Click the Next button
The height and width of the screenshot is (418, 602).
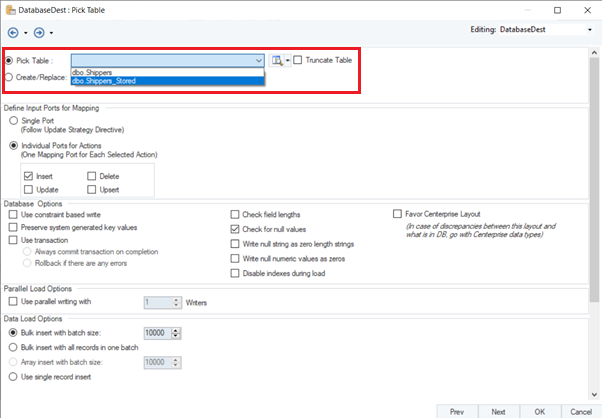pyautogui.click(x=498, y=410)
